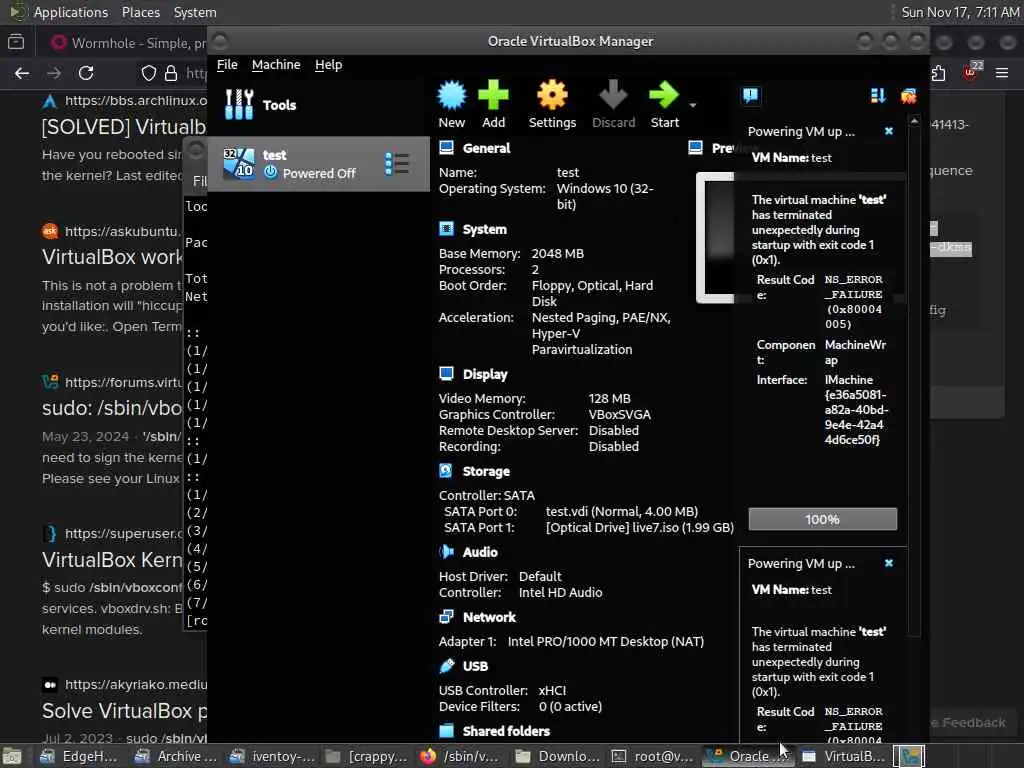Open the Help menu in VirtualBox
The height and width of the screenshot is (768, 1024).
328,65
